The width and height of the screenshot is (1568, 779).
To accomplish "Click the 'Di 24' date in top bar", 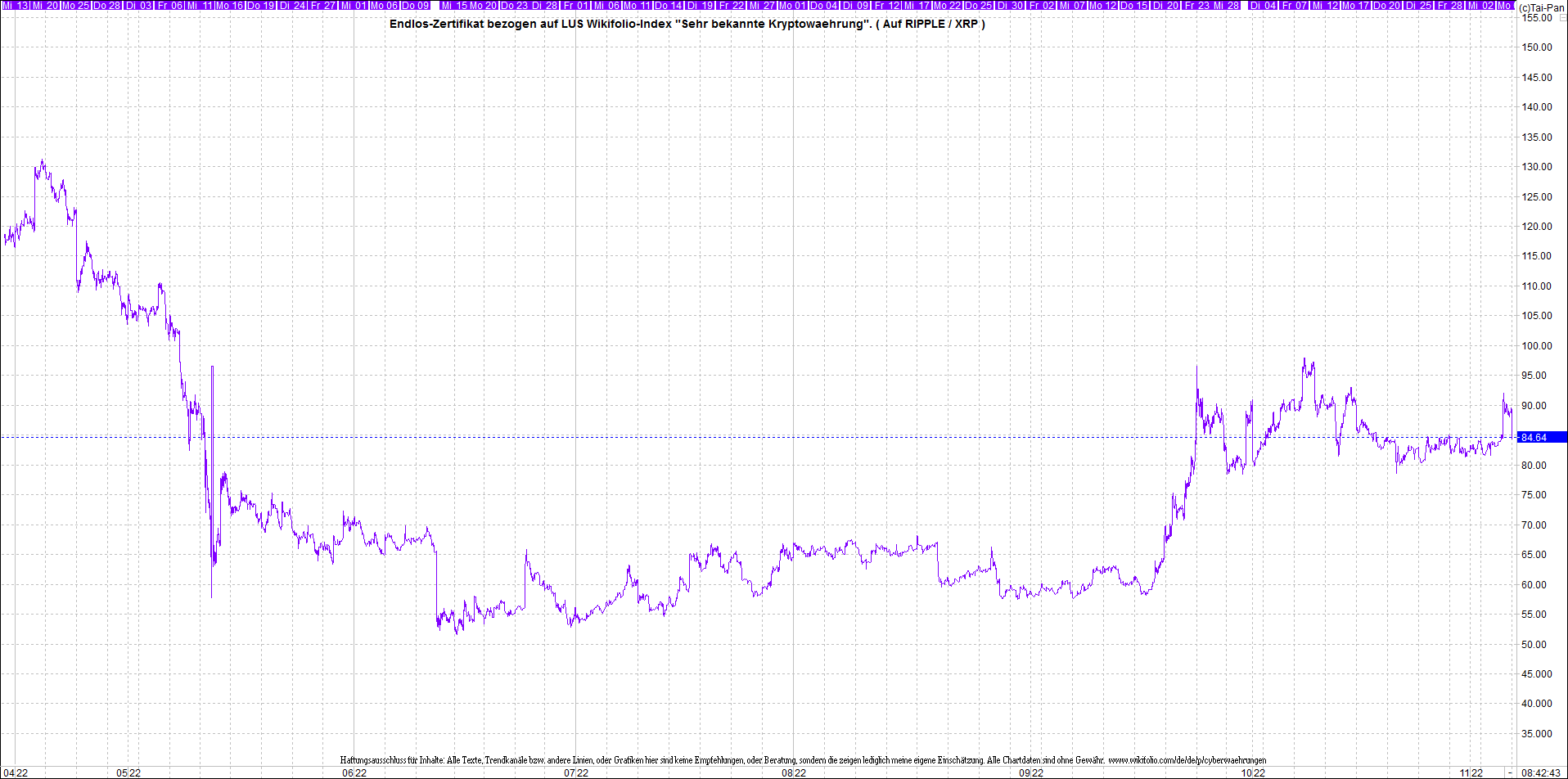I will pyautogui.click(x=292, y=6).
